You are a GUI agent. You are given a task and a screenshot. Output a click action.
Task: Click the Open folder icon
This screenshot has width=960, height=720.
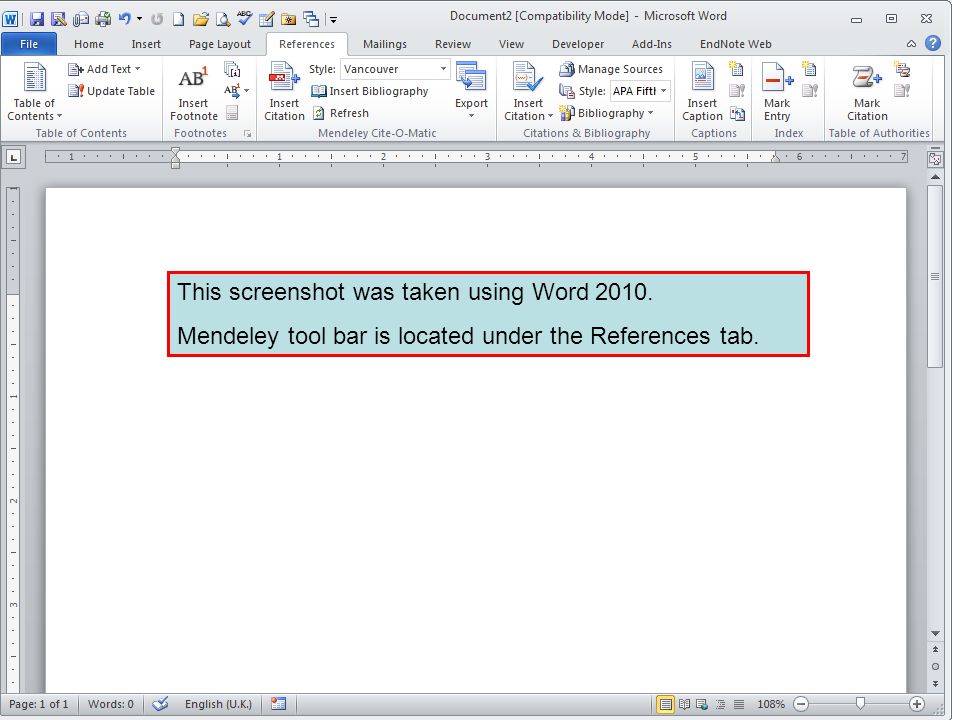click(x=201, y=19)
